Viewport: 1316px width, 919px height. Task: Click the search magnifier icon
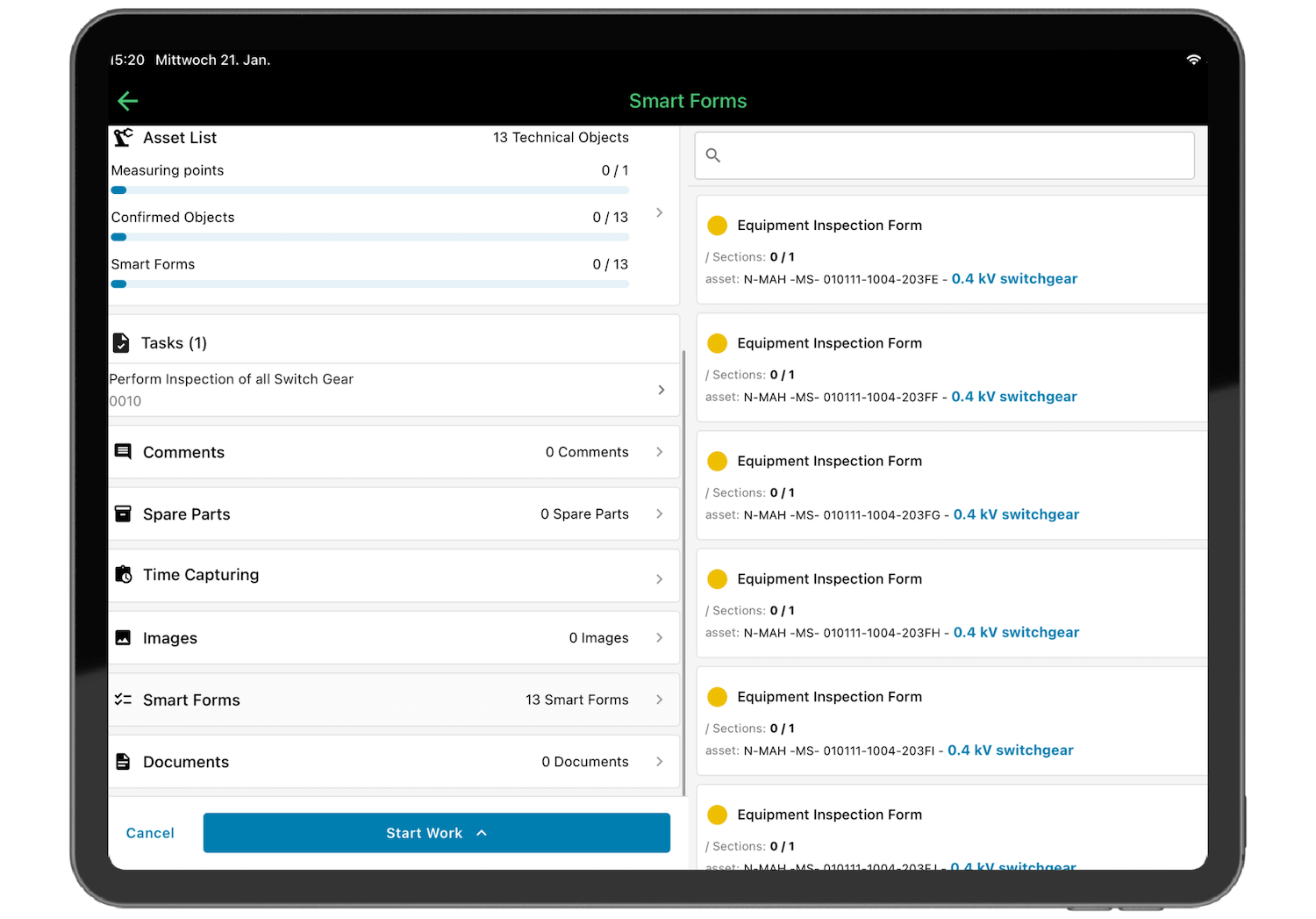[712, 154]
